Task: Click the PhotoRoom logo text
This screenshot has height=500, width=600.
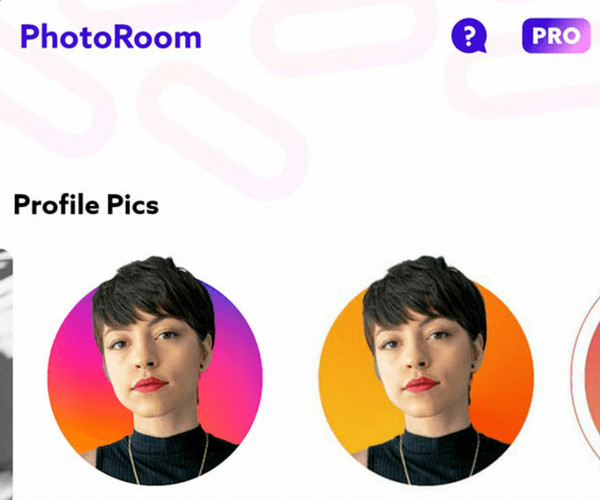Action: (x=111, y=36)
